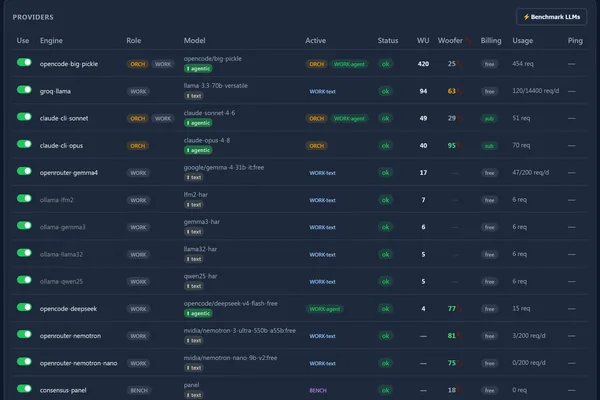Image resolution: width=600 pixels, height=400 pixels.
Task: Click Woofer score 63 for groq-llama
Action: click(x=452, y=91)
